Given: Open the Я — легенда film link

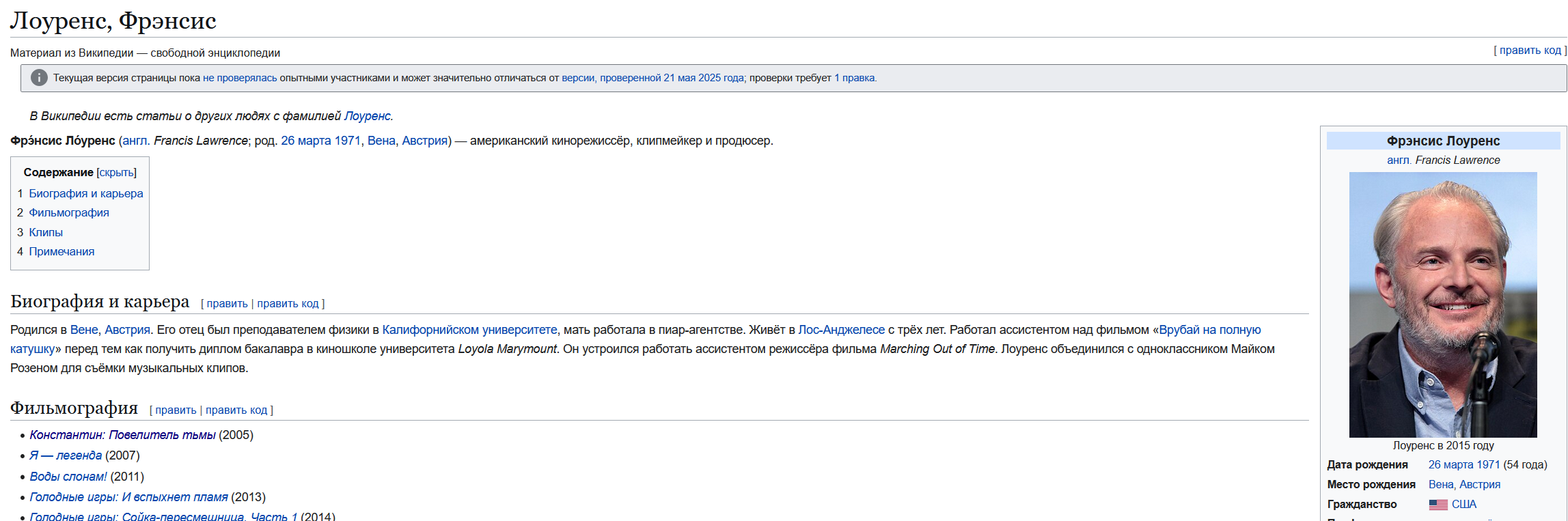Looking at the screenshot, I should point(66,455).
